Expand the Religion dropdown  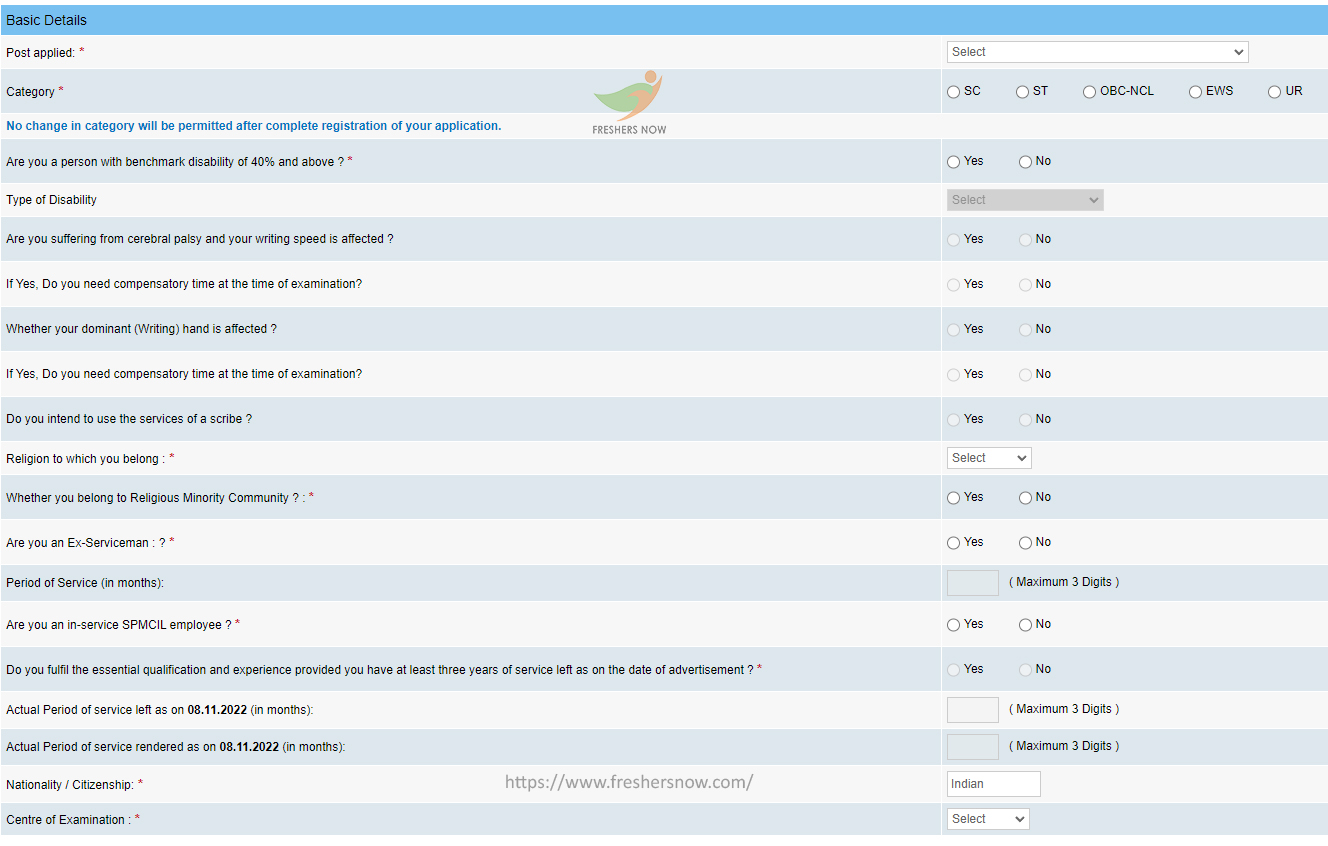coord(989,458)
